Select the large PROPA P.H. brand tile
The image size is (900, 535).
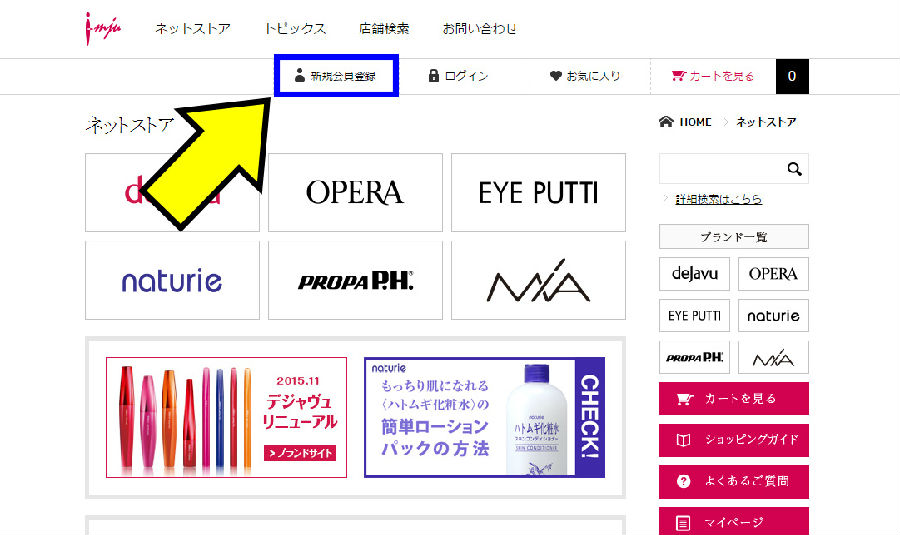pyautogui.click(x=355, y=281)
